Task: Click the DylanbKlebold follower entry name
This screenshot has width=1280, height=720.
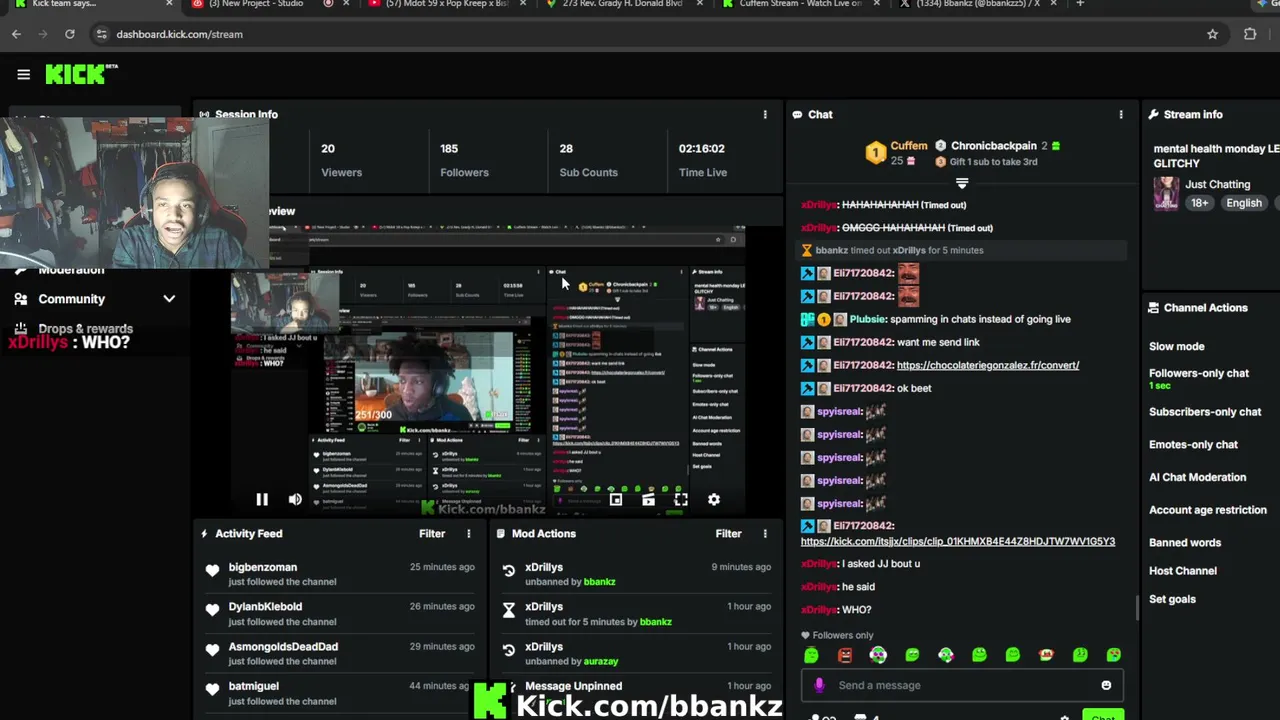Action: click(x=265, y=606)
